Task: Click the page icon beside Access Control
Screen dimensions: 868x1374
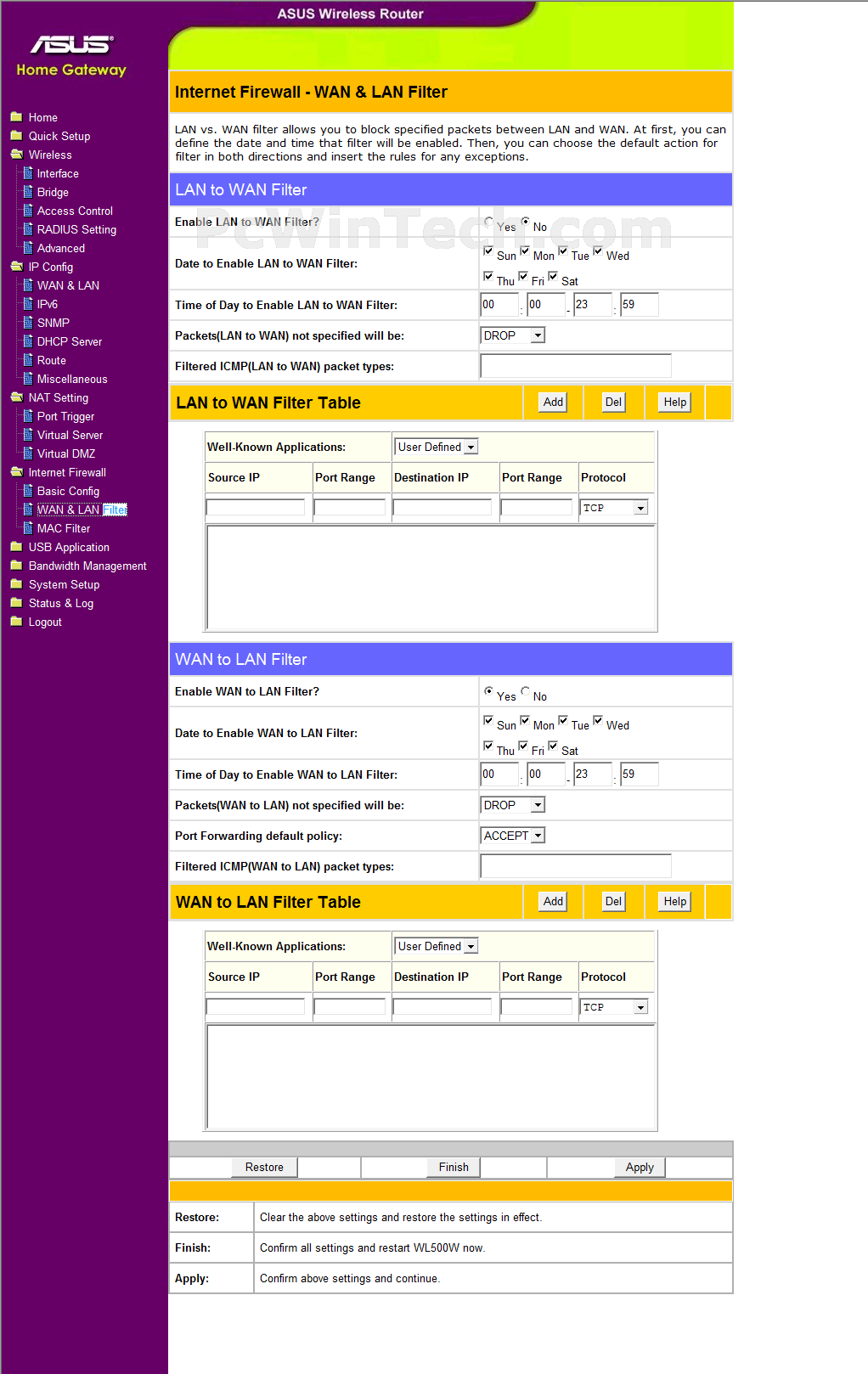Action: tap(28, 211)
